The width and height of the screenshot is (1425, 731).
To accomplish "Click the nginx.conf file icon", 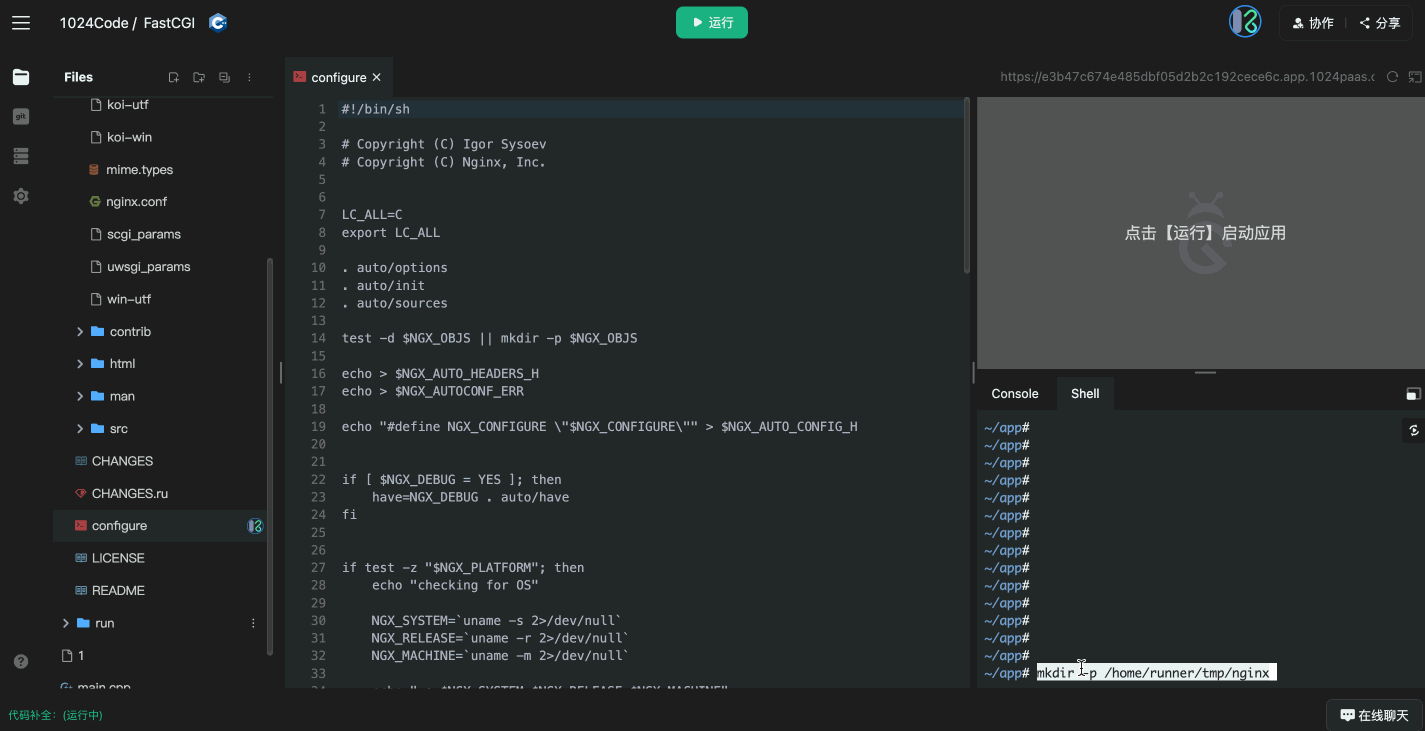I will point(94,202).
